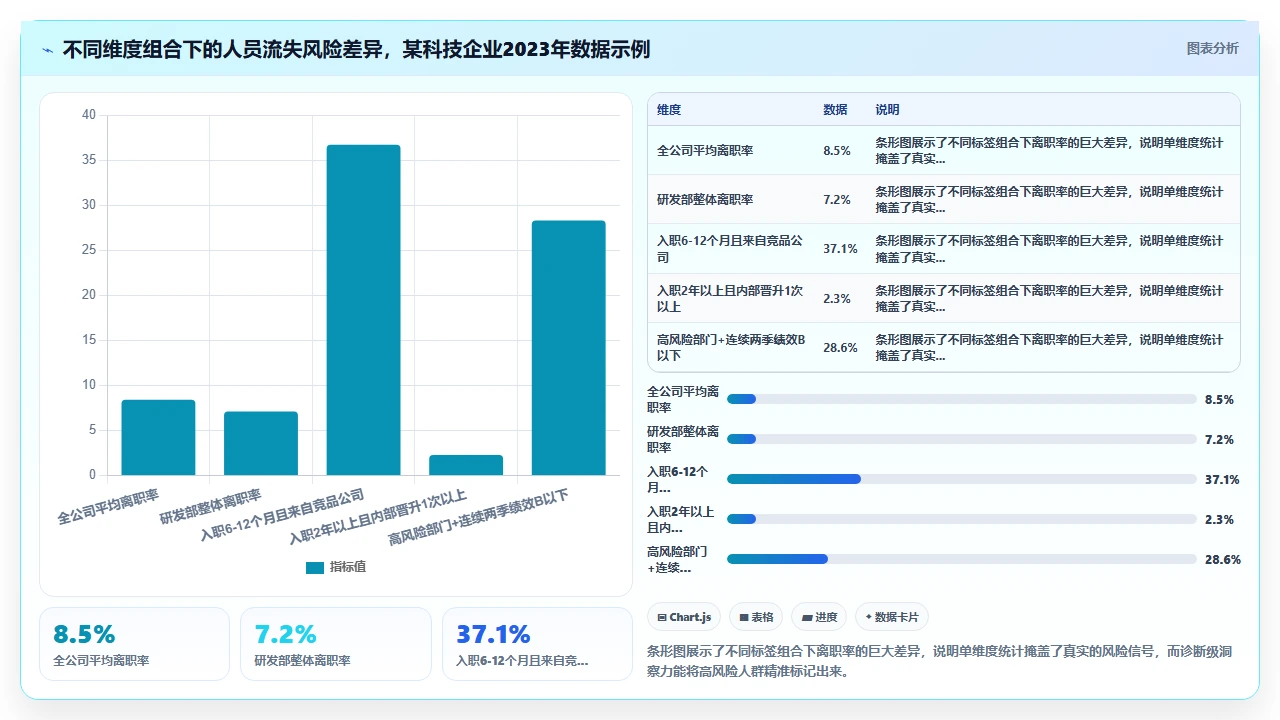Click progress bar for 入职6-12个月 row
This screenshot has width=1280, height=720.
click(x=962, y=479)
